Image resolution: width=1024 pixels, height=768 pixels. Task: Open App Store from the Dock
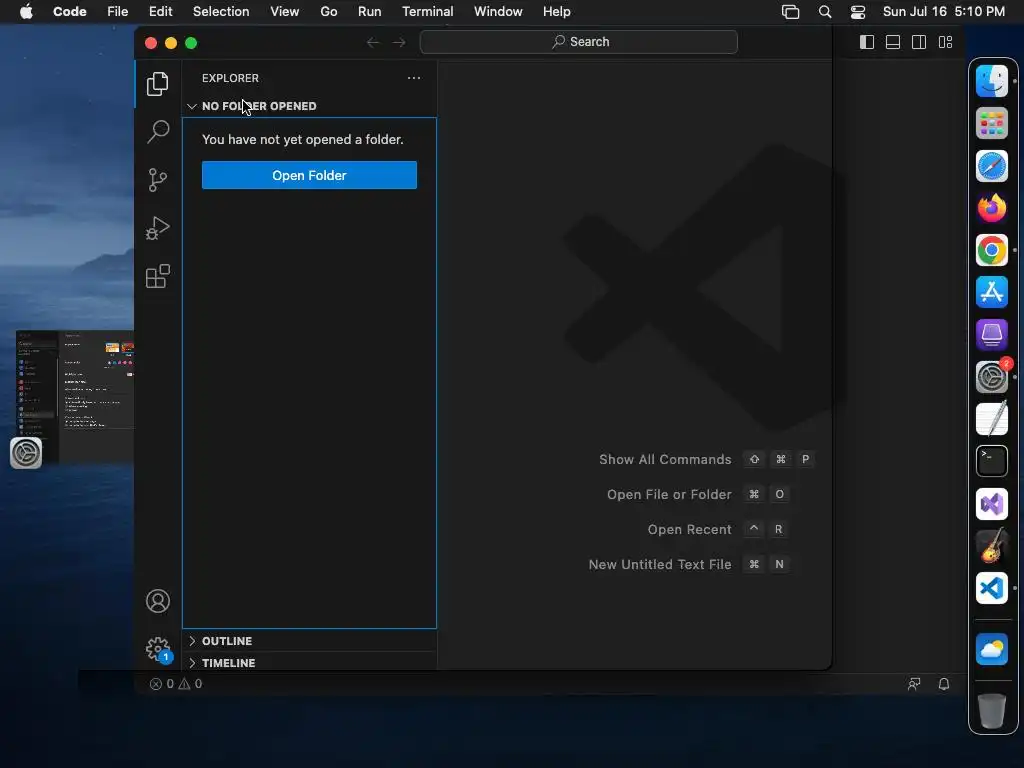pyautogui.click(x=991, y=292)
